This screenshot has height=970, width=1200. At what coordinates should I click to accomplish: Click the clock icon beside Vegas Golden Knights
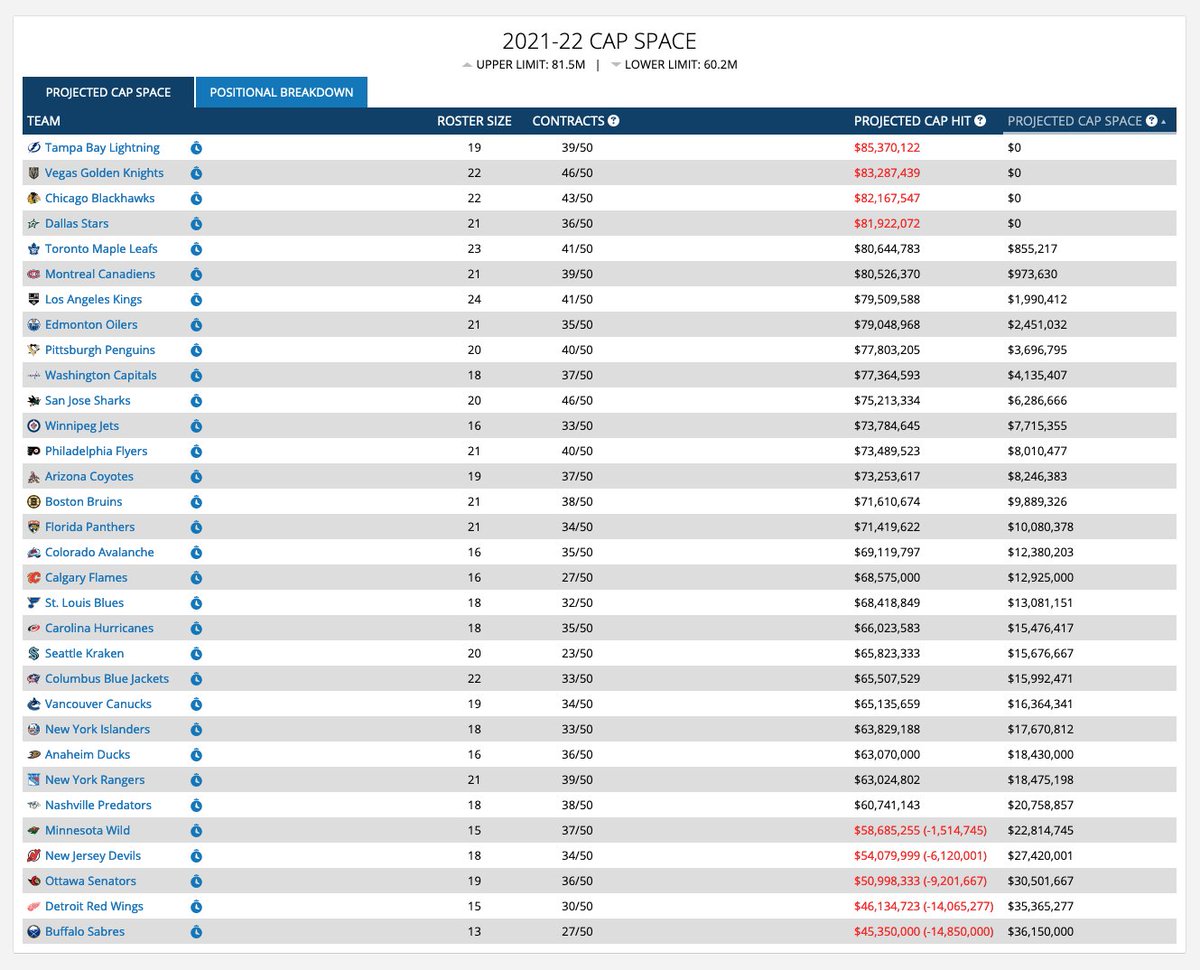(x=196, y=173)
